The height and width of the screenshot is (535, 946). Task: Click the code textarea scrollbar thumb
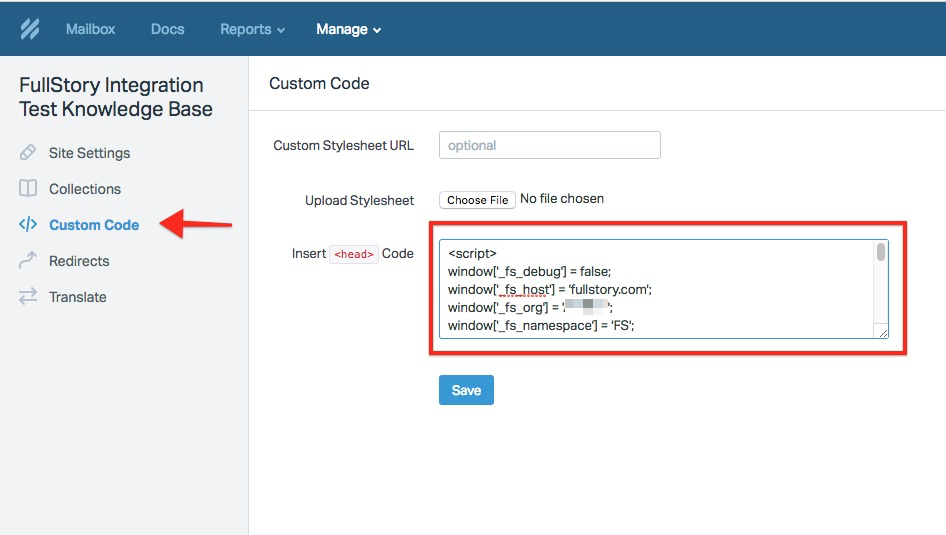(881, 252)
